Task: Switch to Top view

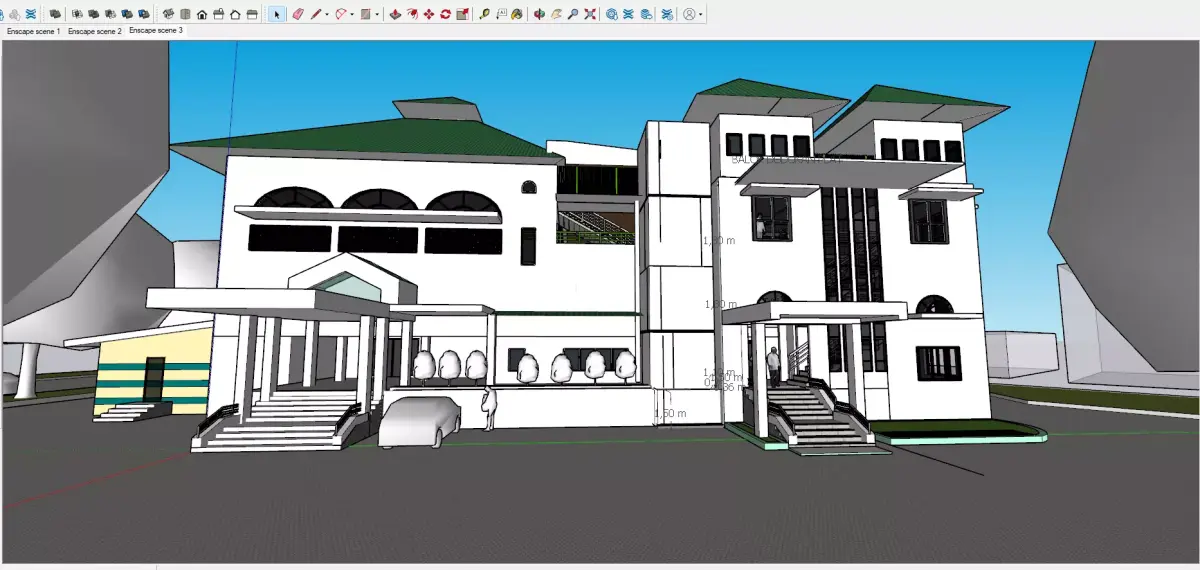Action: coord(185,14)
